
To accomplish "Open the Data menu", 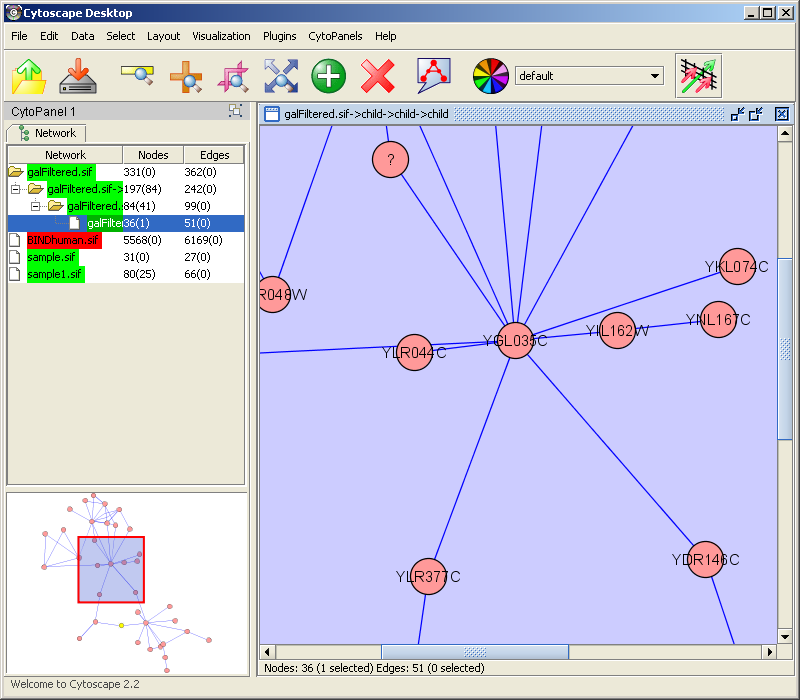I will pyautogui.click(x=83, y=36).
